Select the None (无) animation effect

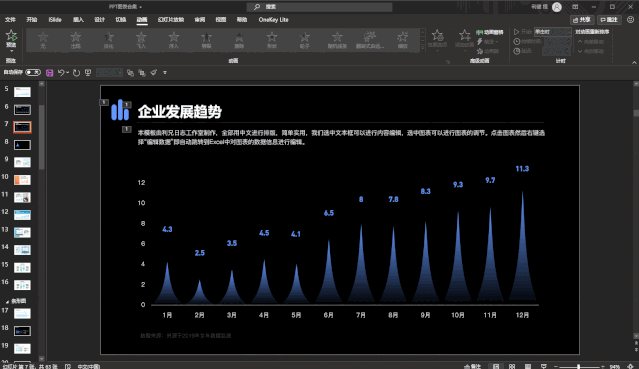pos(43,40)
